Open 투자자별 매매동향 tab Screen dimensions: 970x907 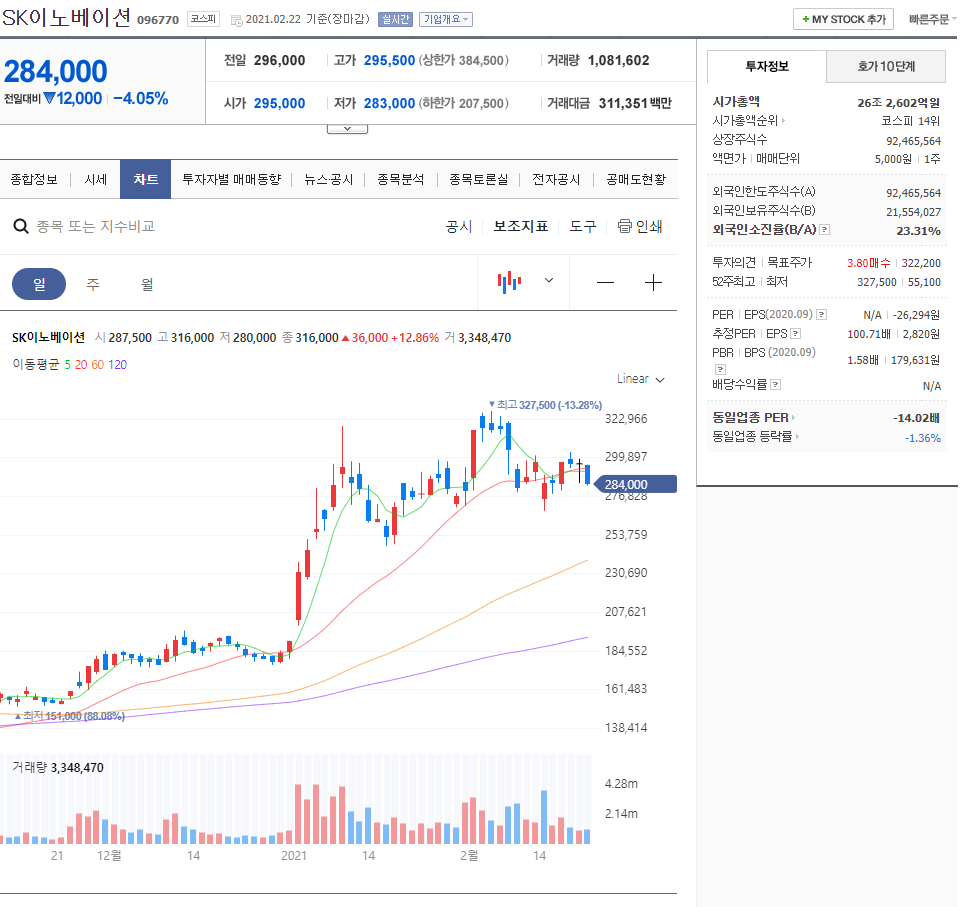(x=231, y=179)
